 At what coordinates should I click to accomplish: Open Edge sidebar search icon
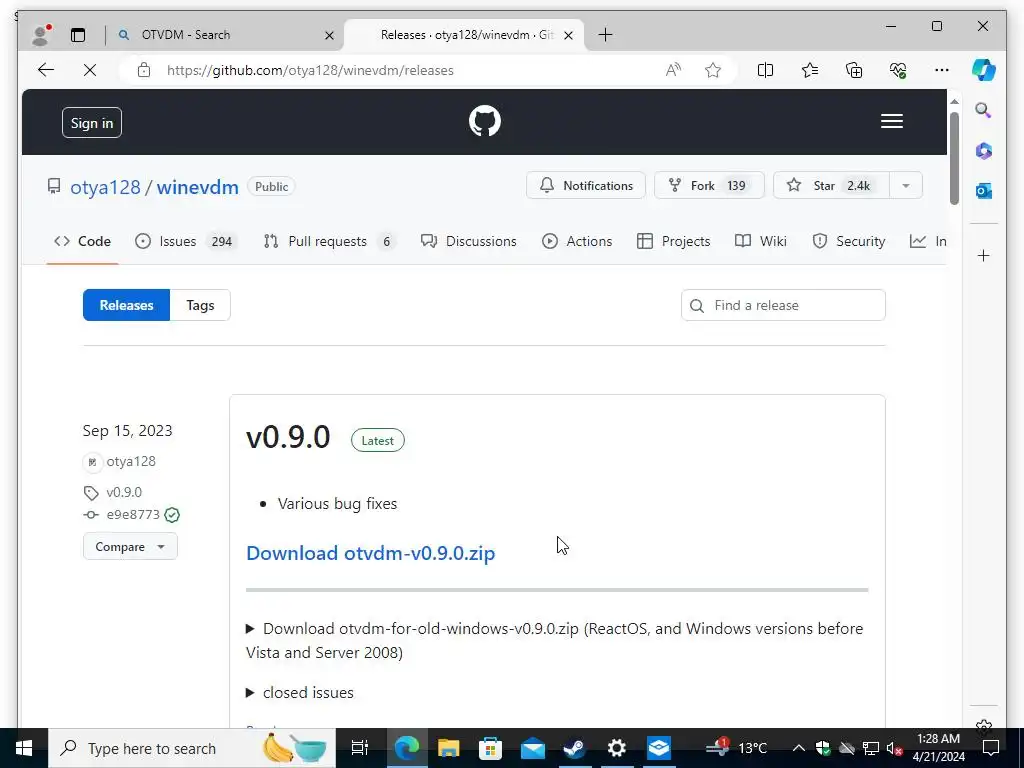(x=984, y=110)
